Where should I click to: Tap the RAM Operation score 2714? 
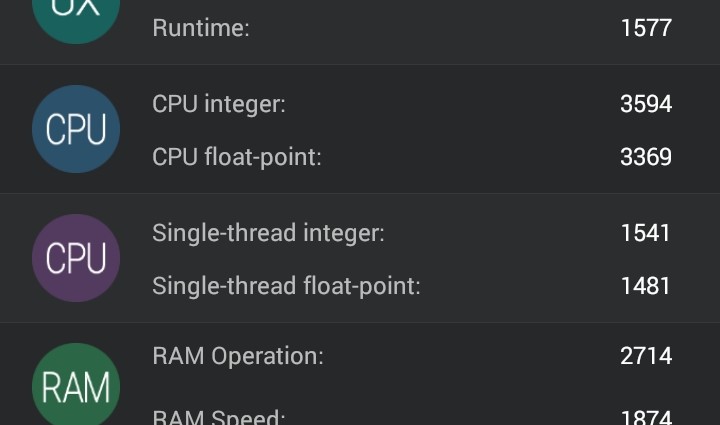[x=645, y=356]
